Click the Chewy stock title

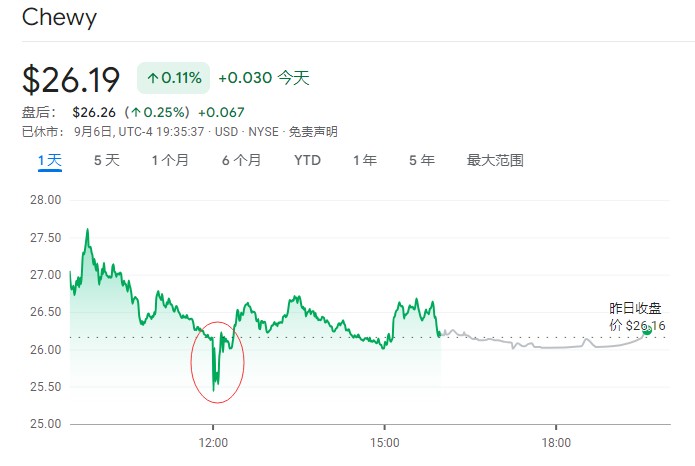click(x=59, y=17)
